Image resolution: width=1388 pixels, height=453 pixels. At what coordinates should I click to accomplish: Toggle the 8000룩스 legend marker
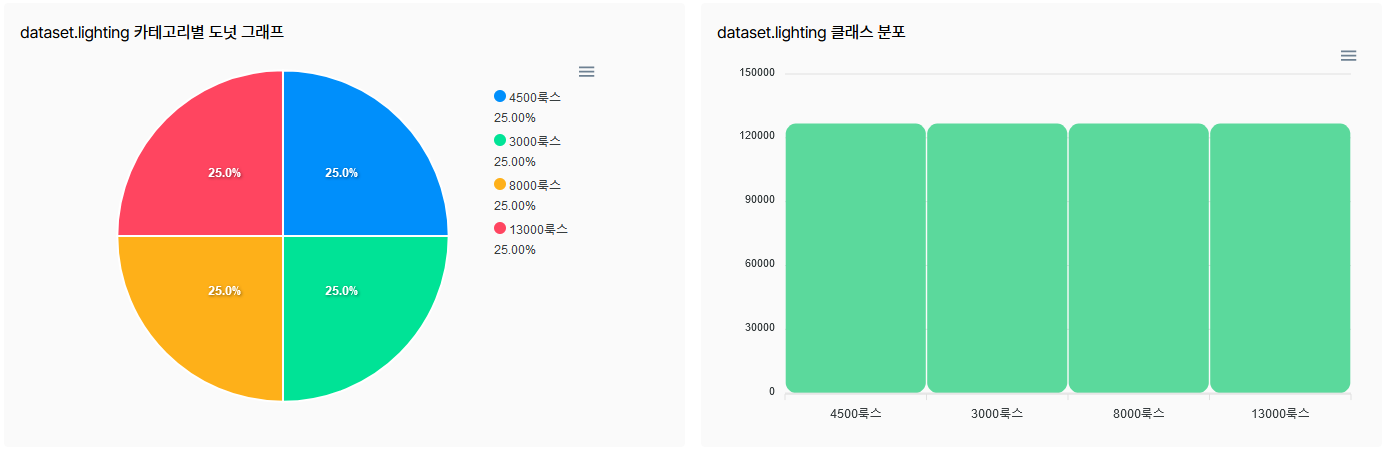click(500, 184)
